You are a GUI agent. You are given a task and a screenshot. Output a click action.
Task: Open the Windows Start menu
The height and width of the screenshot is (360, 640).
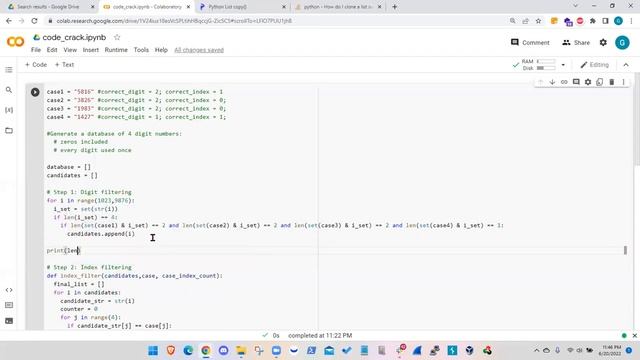[x=153, y=351]
